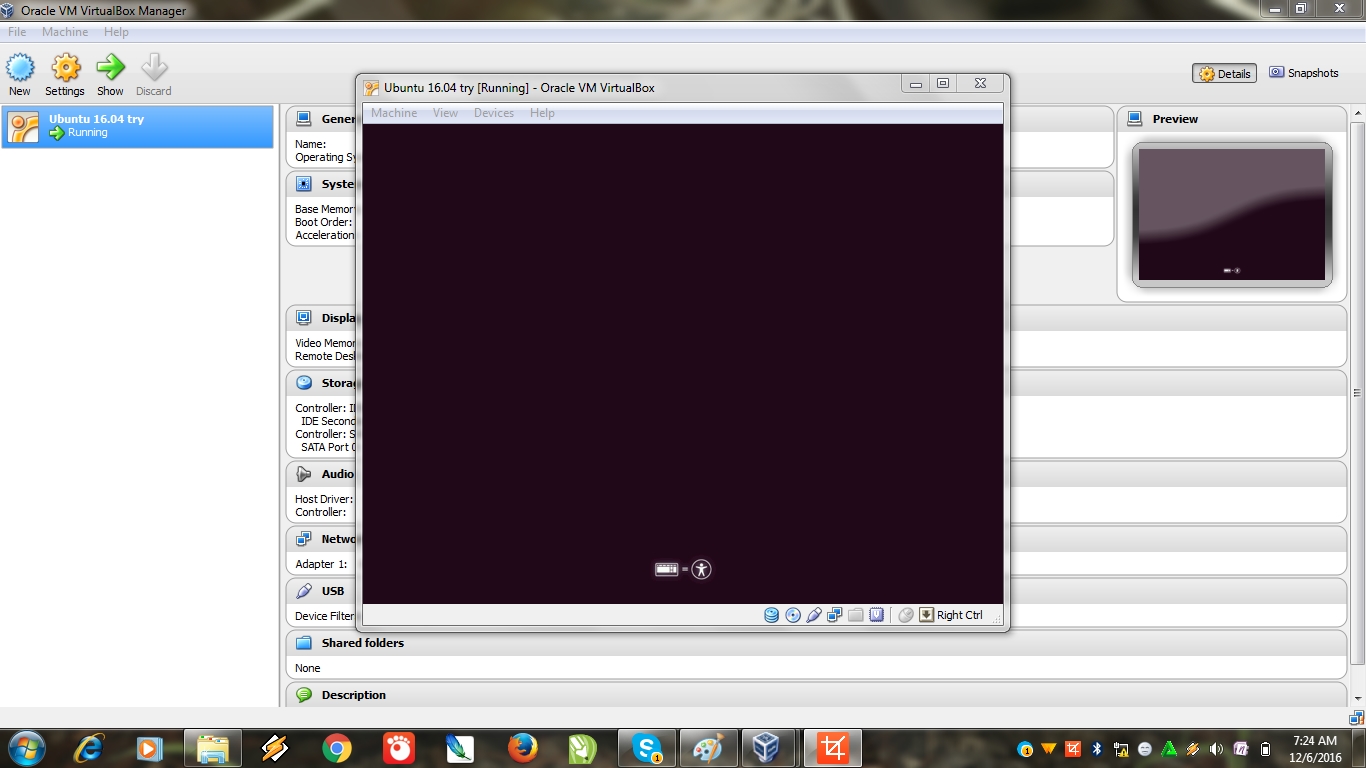Click the accessibility person icon in VM
Viewport: 1366px width, 768px height.
(702, 569)
